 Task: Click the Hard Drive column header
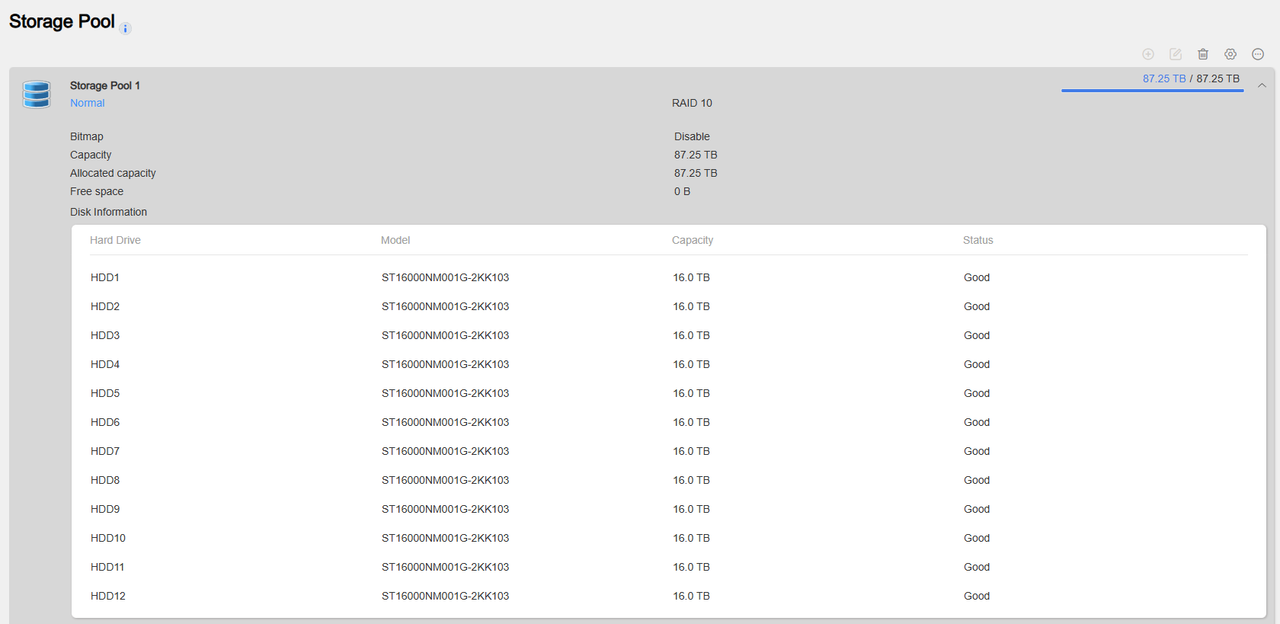(x=115, y=240)
